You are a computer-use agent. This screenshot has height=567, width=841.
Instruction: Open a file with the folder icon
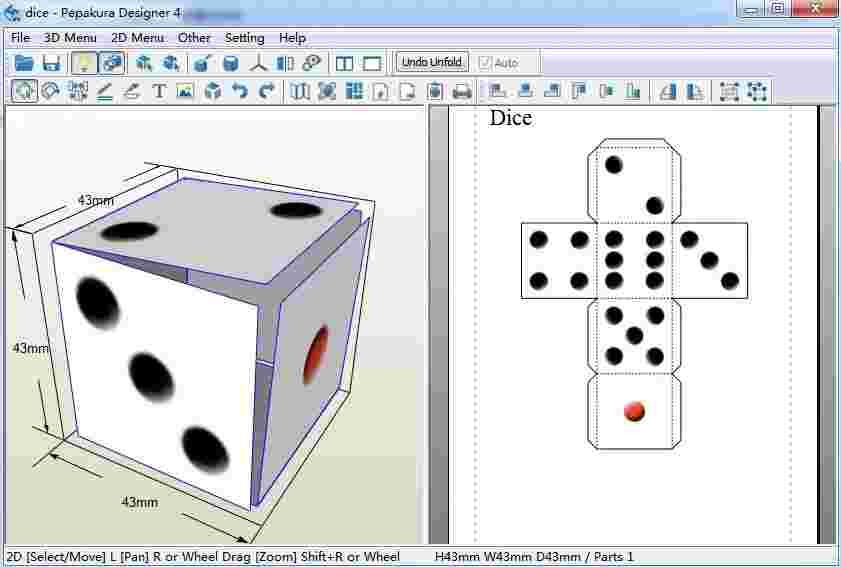[24, 63]
